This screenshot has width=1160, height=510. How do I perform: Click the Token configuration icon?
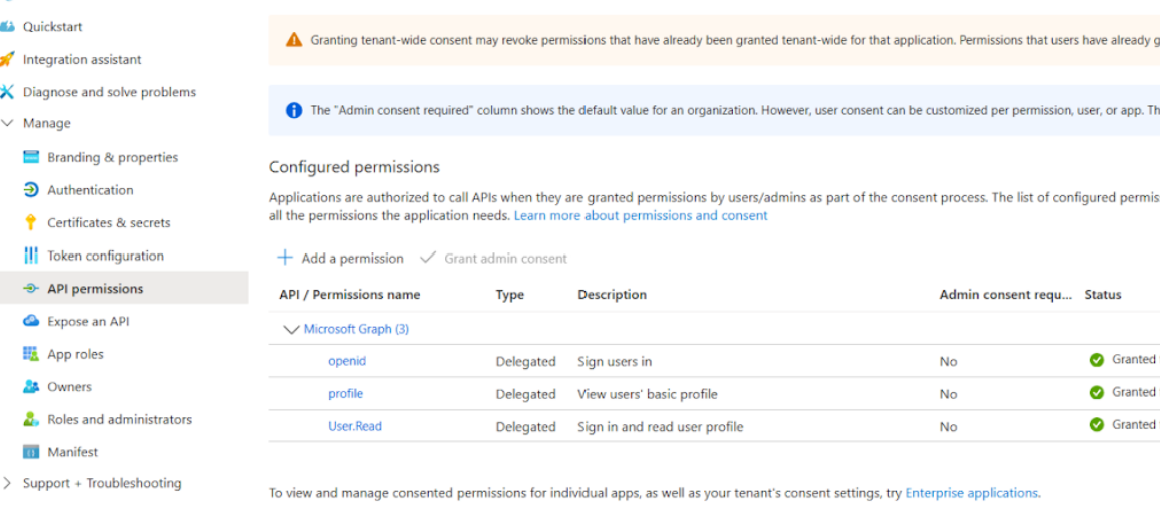pyautogui.click(x=31, y=256)
